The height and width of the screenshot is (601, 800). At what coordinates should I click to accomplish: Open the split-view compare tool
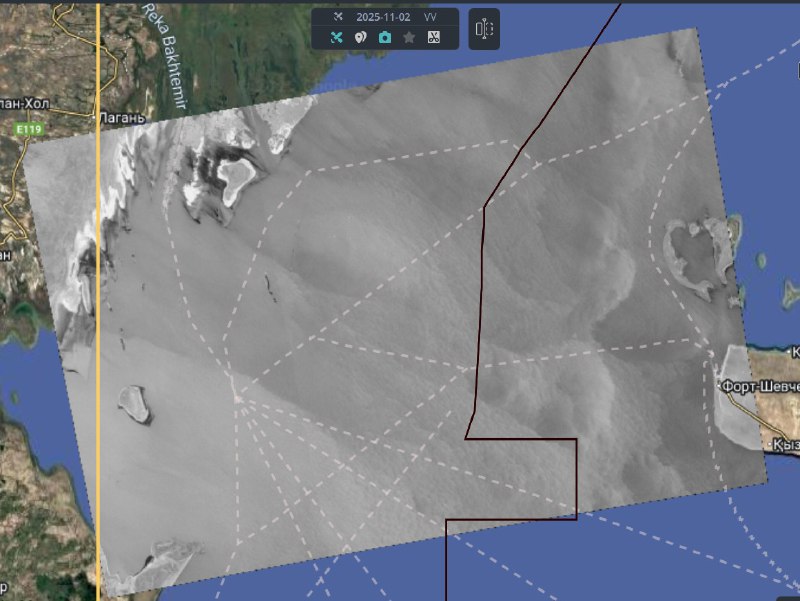(484, 29)
